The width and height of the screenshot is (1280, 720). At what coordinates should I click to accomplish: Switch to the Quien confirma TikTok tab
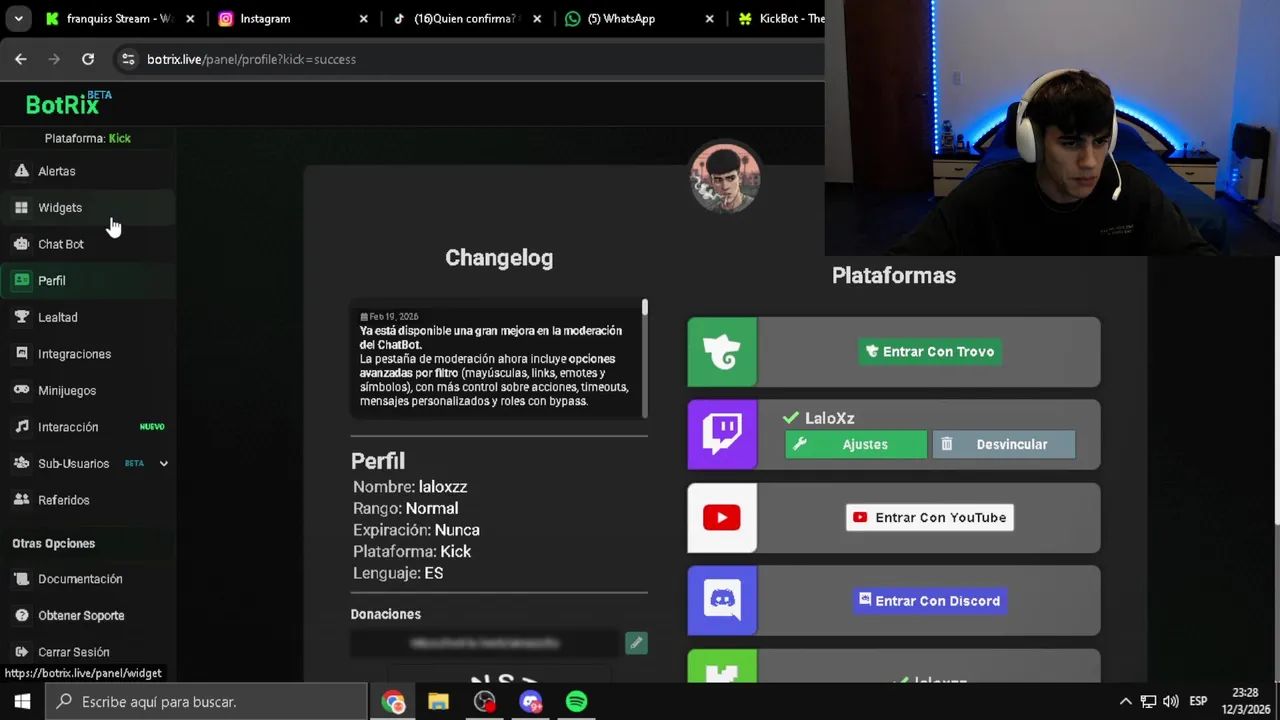[464, 18]
